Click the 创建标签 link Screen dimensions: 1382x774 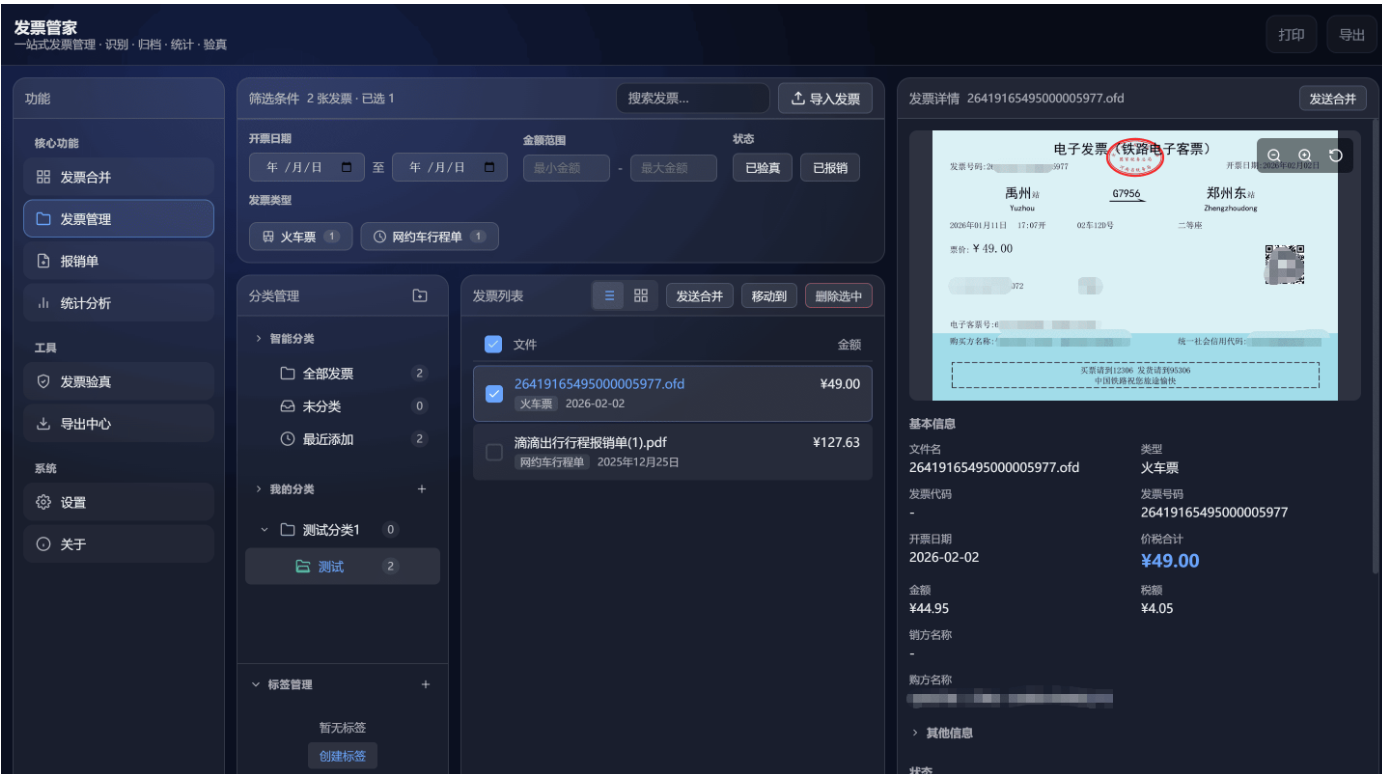(x=343, y=756)
